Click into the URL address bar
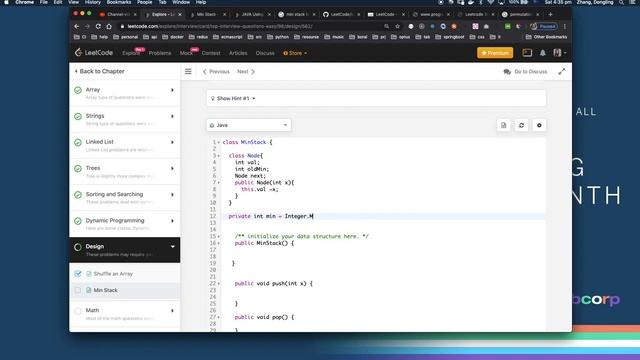Image resolution: width=640 pixels, height=360 pixels. point(253,26)
